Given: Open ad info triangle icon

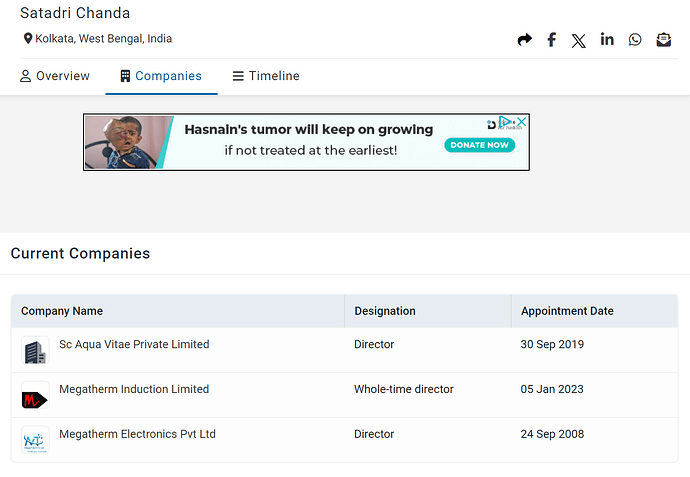Looking at the screenshot, I should [x=507, y=122].
